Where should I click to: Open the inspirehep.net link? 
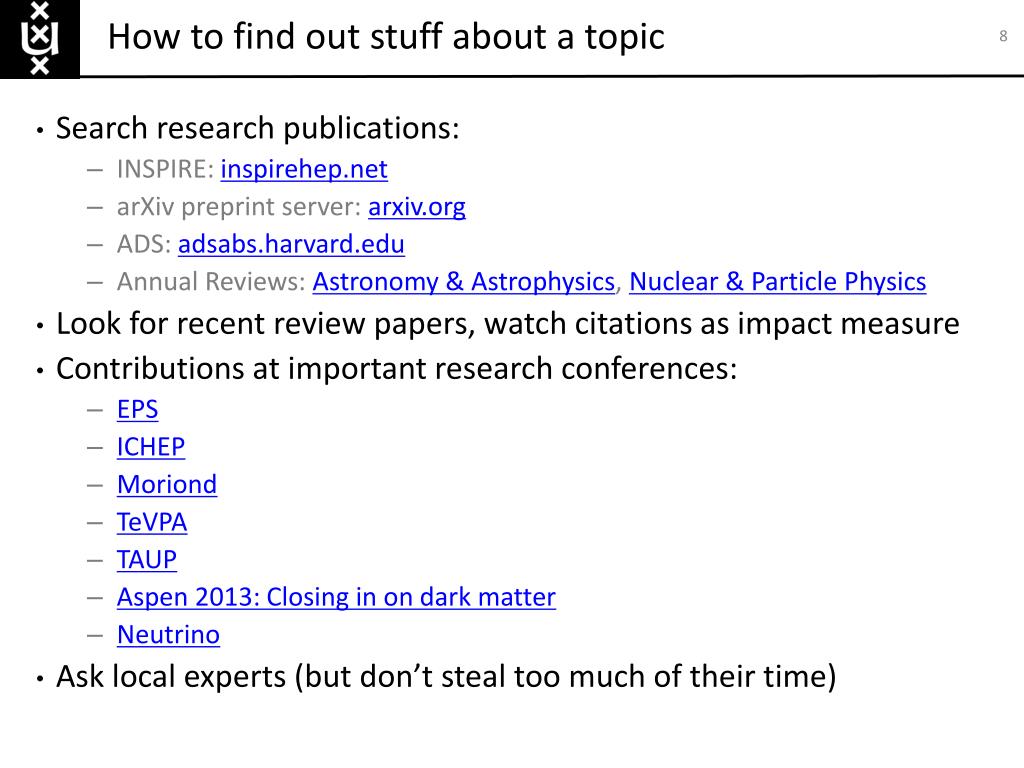[304, 169]
